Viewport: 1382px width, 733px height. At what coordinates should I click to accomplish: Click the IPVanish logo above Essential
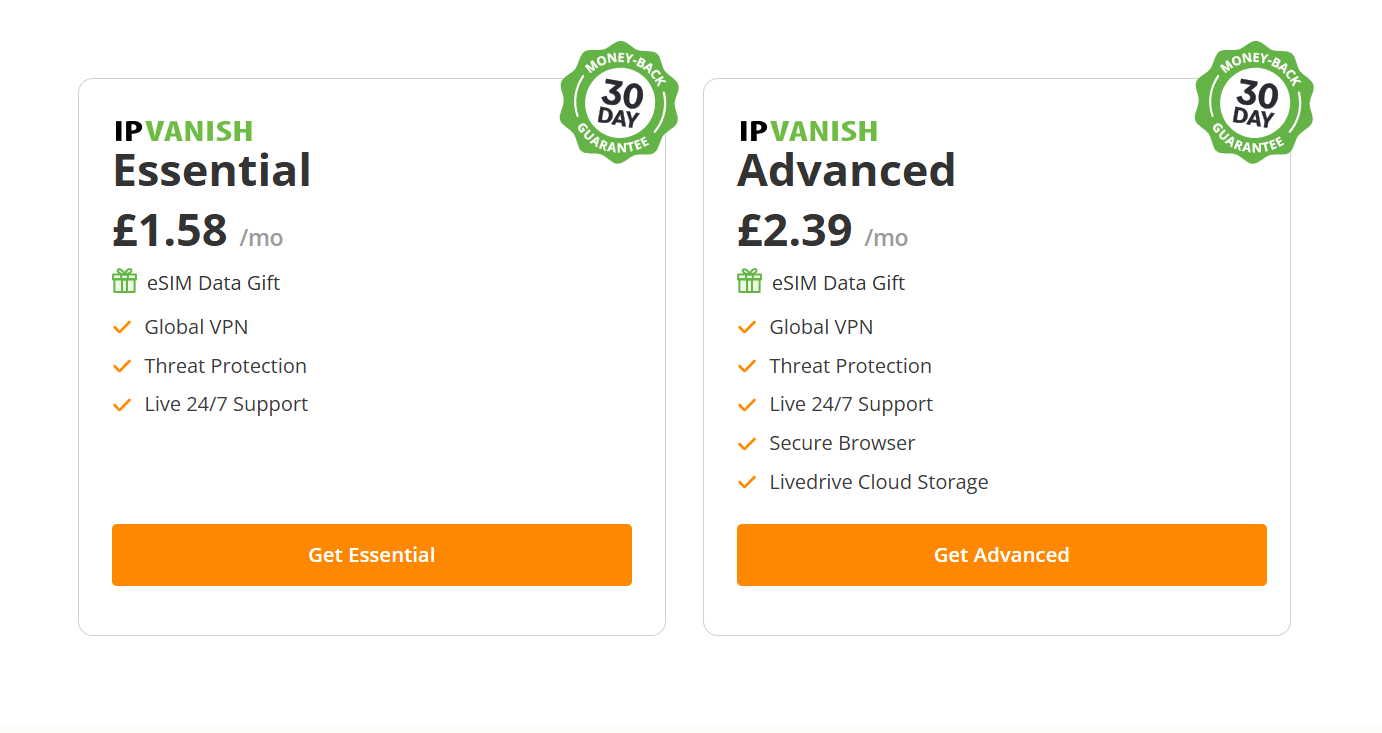[x=183, y=131]
